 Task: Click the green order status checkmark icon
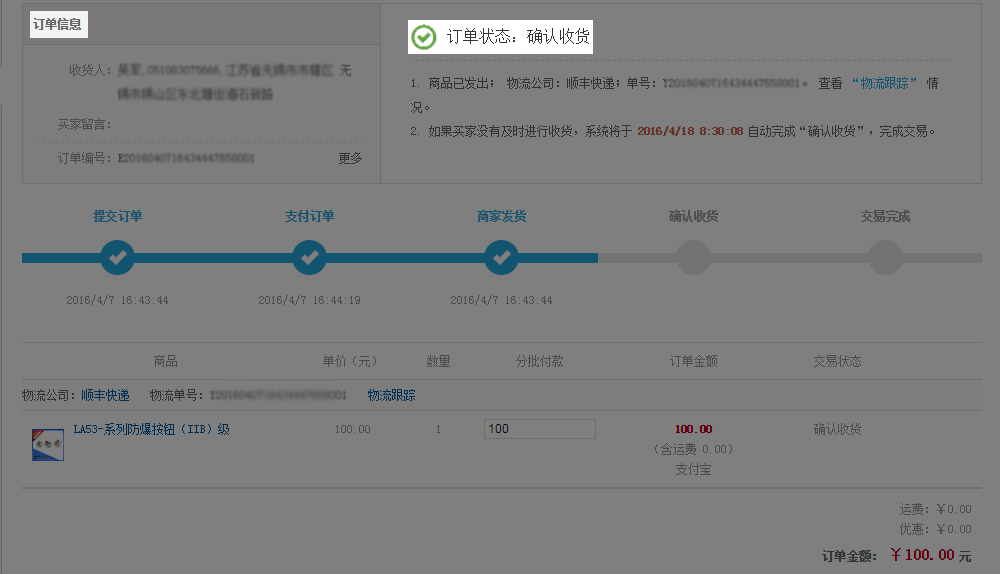pyautogui.click(x=424, y=37)
